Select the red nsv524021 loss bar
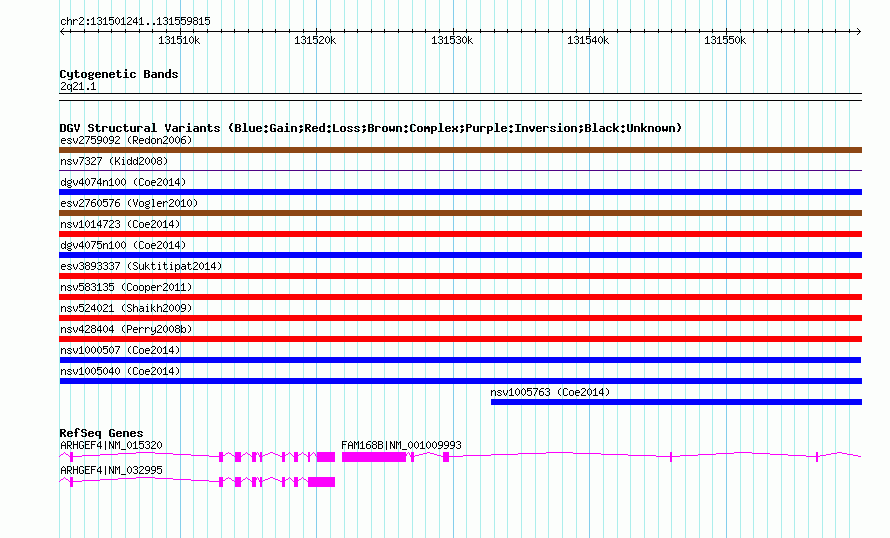This screenshot has height=538, width=890. [460, 318]
